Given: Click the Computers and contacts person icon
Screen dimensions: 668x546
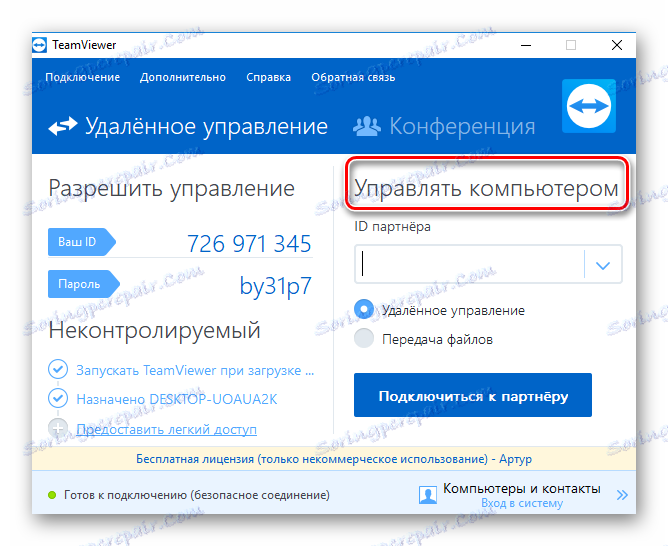Looking at the screenshot, I should pos(428,495).
